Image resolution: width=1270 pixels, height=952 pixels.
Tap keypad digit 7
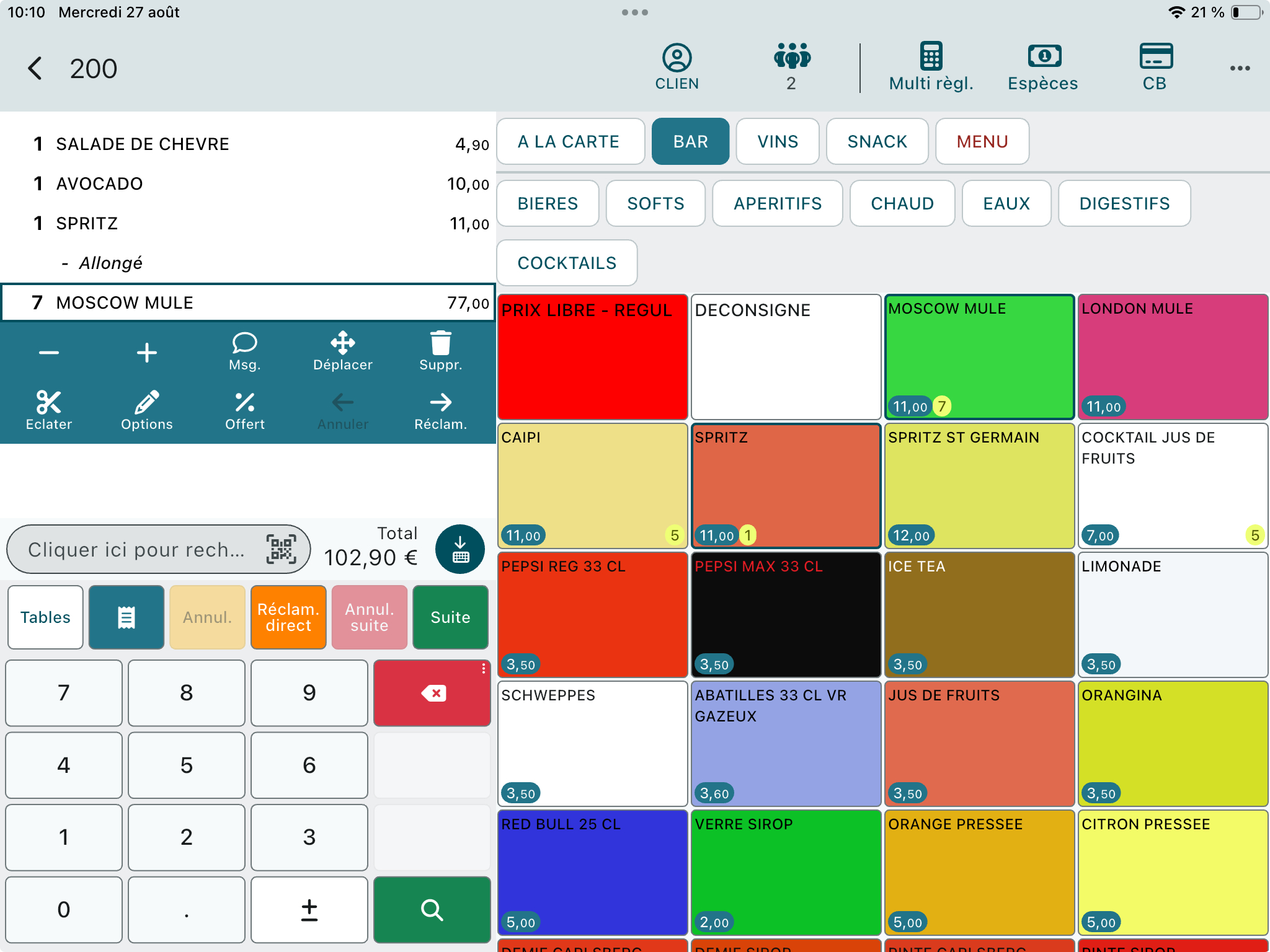(64, 693)
